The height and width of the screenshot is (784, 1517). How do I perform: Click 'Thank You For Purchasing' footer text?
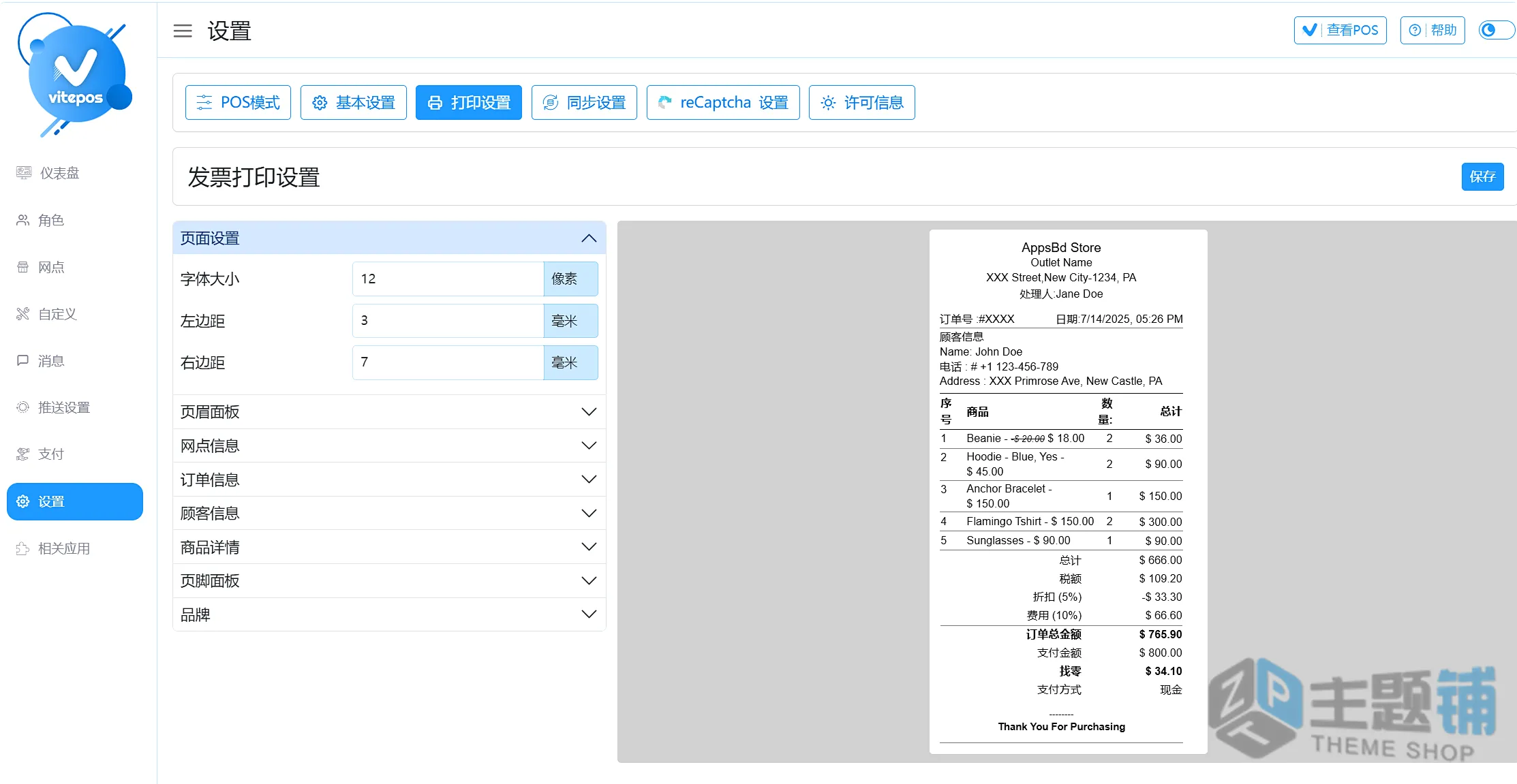click(1061, 727)
